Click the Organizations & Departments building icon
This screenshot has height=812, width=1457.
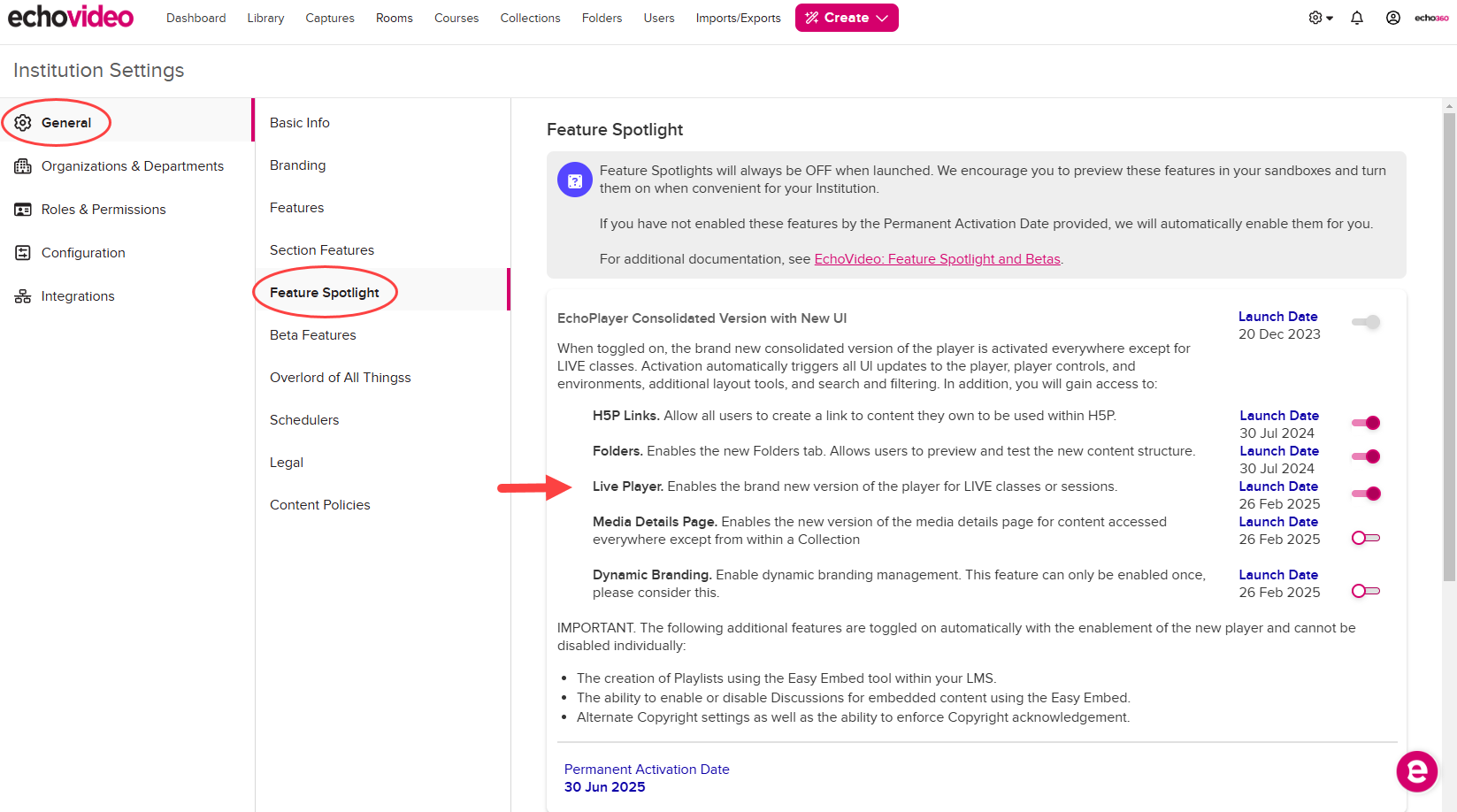[x=23, y=166]
